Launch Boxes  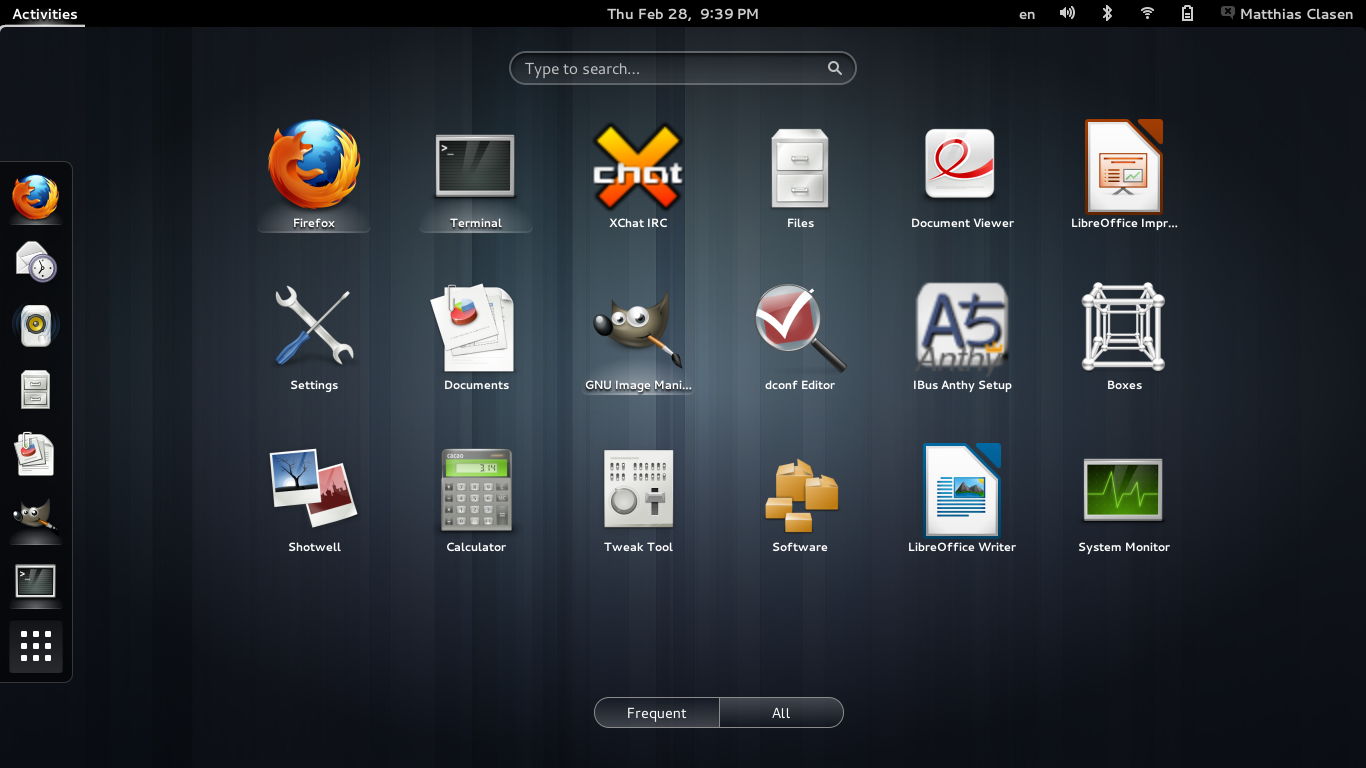1124,327
